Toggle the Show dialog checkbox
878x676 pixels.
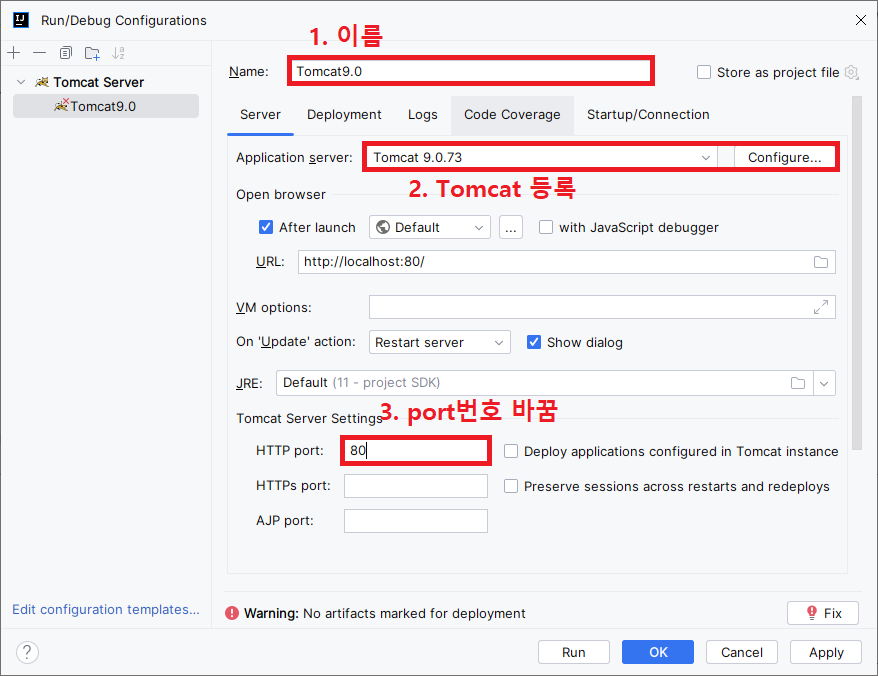point(534,342)
